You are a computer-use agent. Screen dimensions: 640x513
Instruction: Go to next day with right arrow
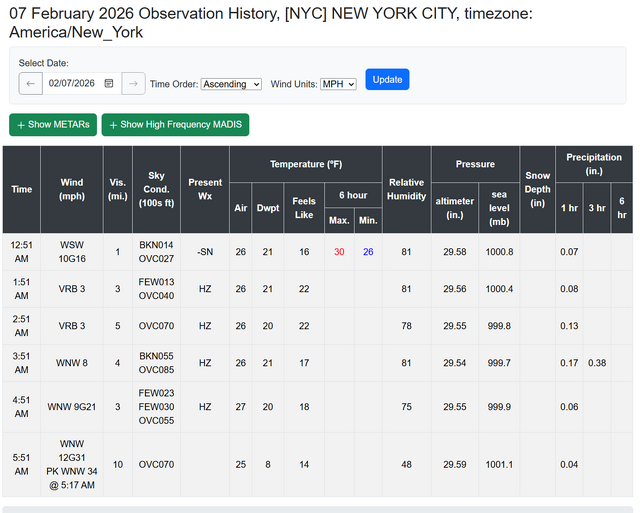(x=134, y=83)
